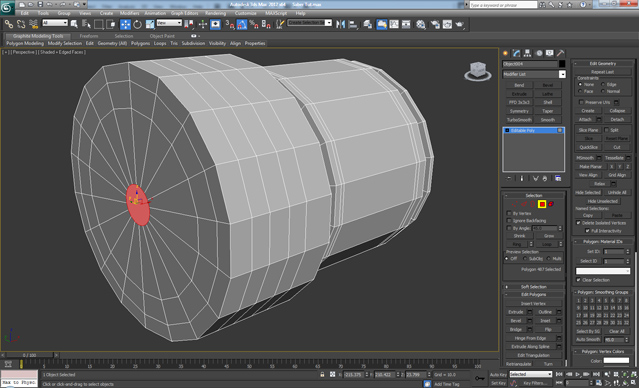Screen dimensions: 639x388
Task: Enable the Preserve UVs checkbox
Action: [581, 102]
